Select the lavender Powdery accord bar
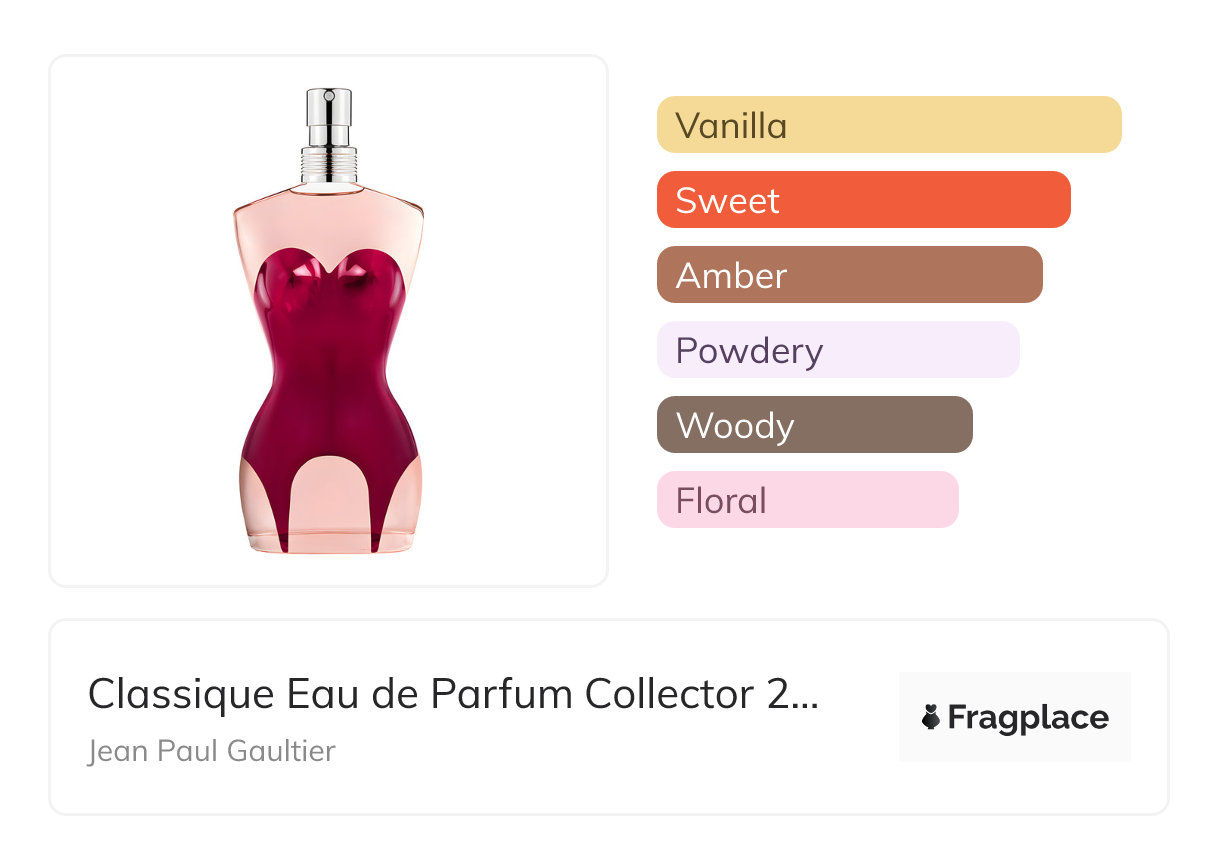Viewport: 1218px width, 864px height. click(x=838, y=350)
